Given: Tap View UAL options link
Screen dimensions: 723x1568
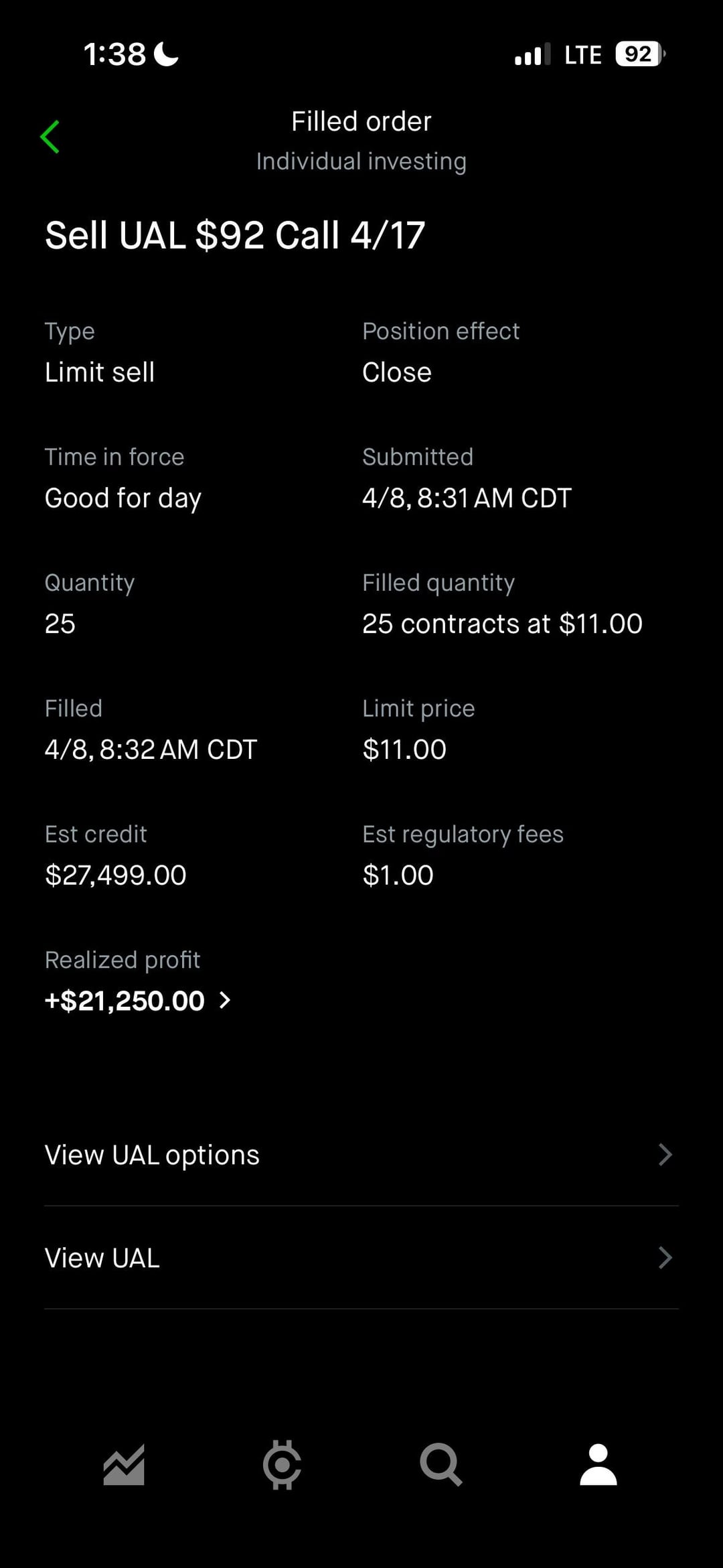Looking at the screenshot, I should pos(152,1155).
